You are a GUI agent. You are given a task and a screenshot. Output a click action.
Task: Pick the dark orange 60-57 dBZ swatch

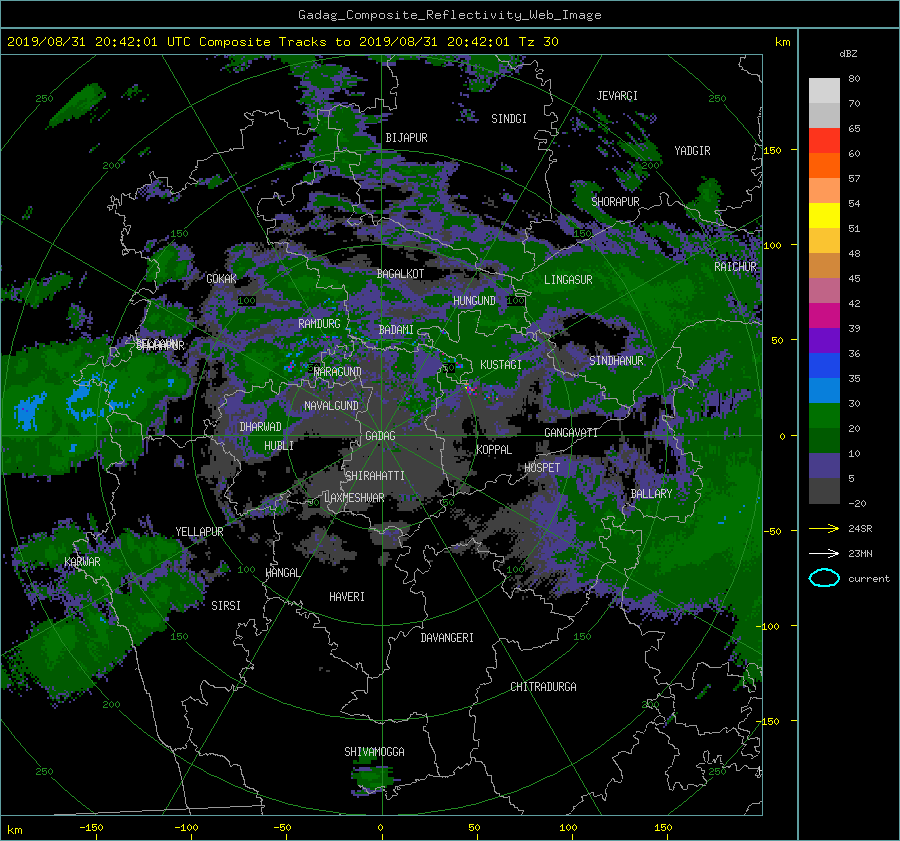tap(824, 165)
